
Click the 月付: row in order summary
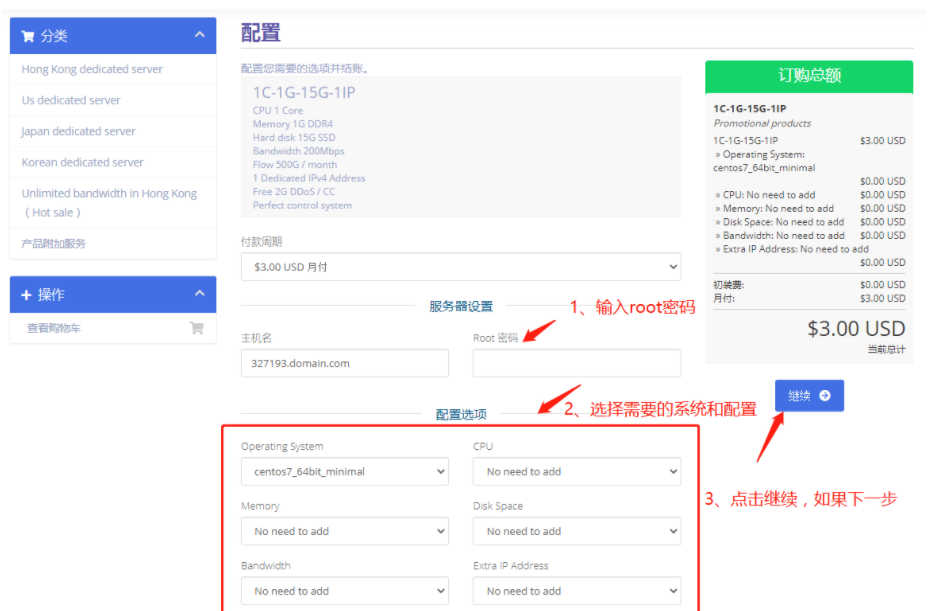pos(809,298)
